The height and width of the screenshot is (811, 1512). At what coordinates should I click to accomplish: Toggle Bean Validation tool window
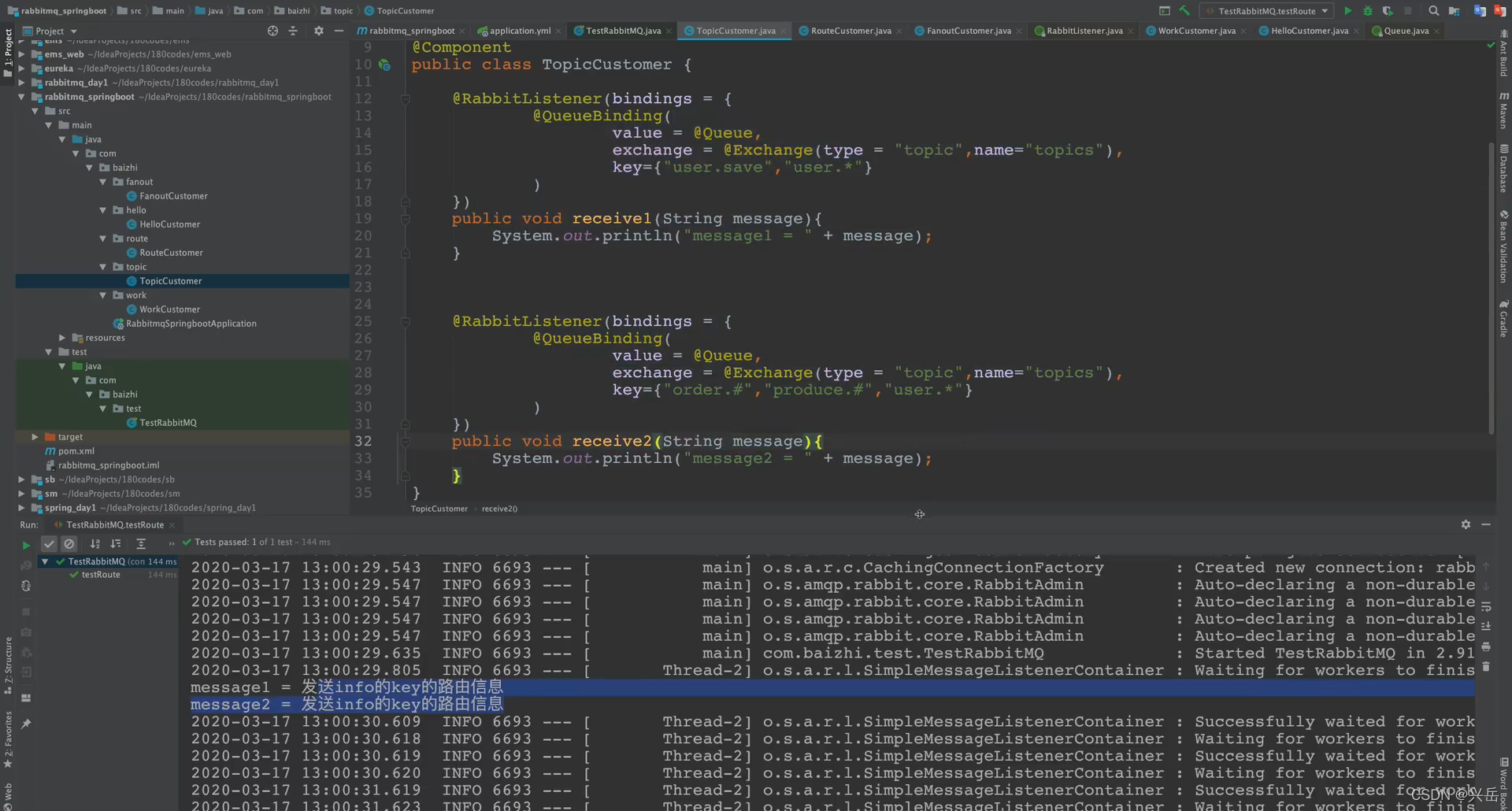click(x=1503, y=246)
